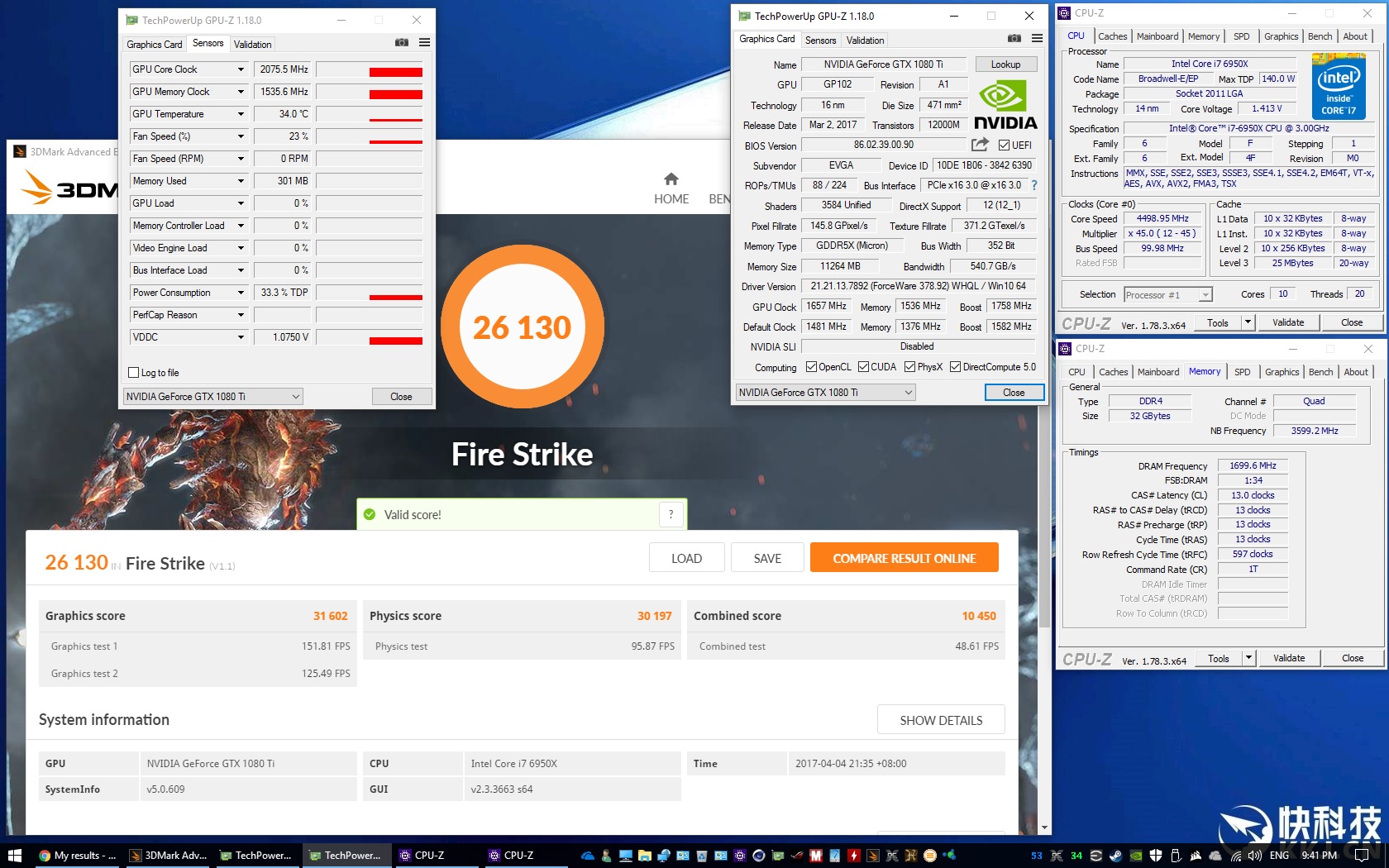Viewport: 1389px width, 868px height.
Task: Click the Wi-Fi network tray icon
Action: pos(1235,856)
